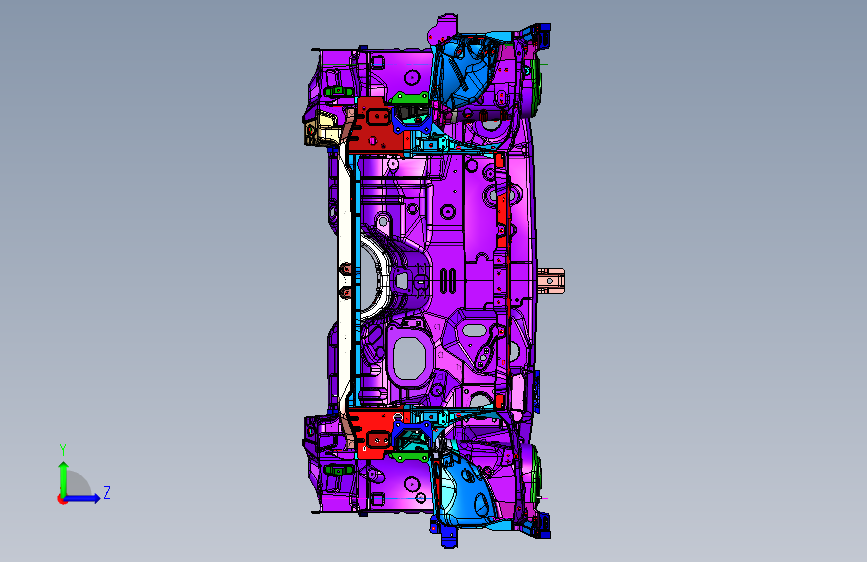
Task: Click the blue Z axis arrow of the triad
Action: click(x=83, y=498)
